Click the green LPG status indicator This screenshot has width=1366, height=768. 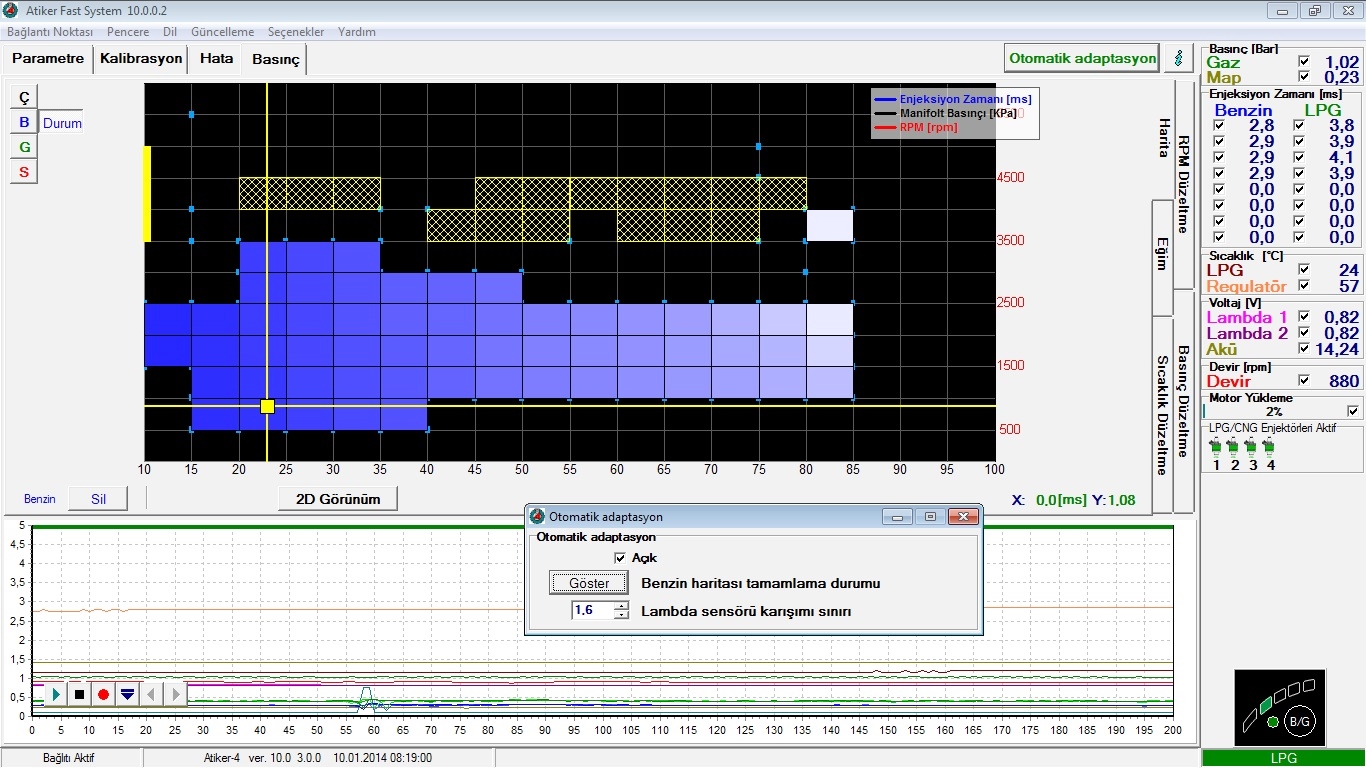1283,759
